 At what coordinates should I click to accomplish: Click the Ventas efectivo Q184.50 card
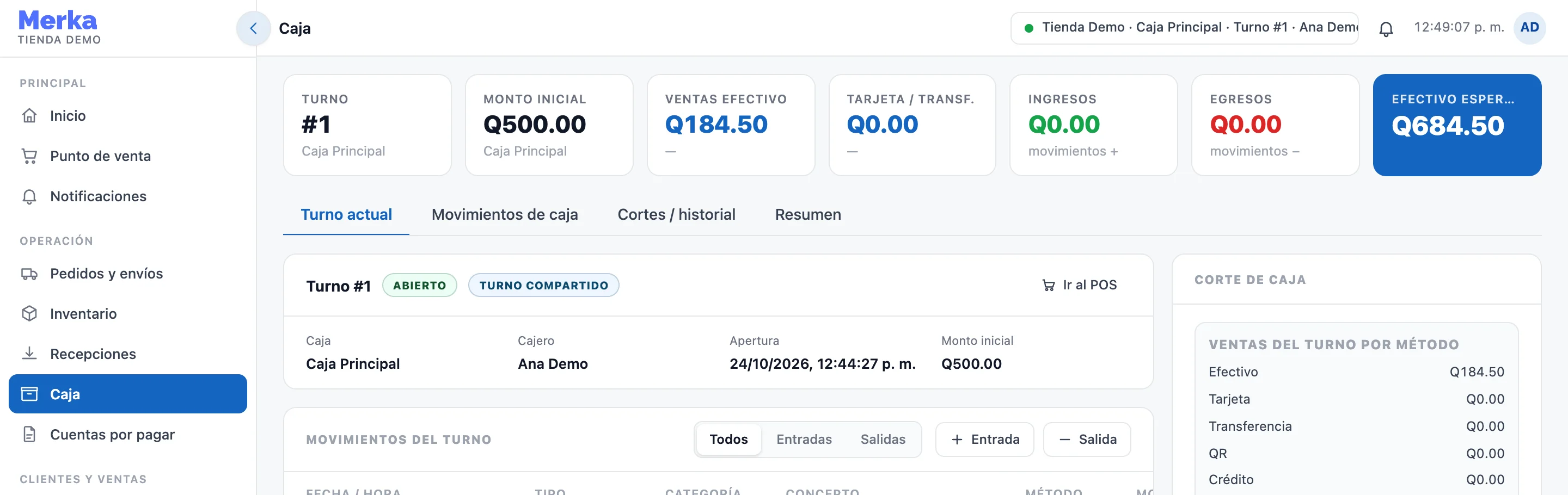coord(731,125)
